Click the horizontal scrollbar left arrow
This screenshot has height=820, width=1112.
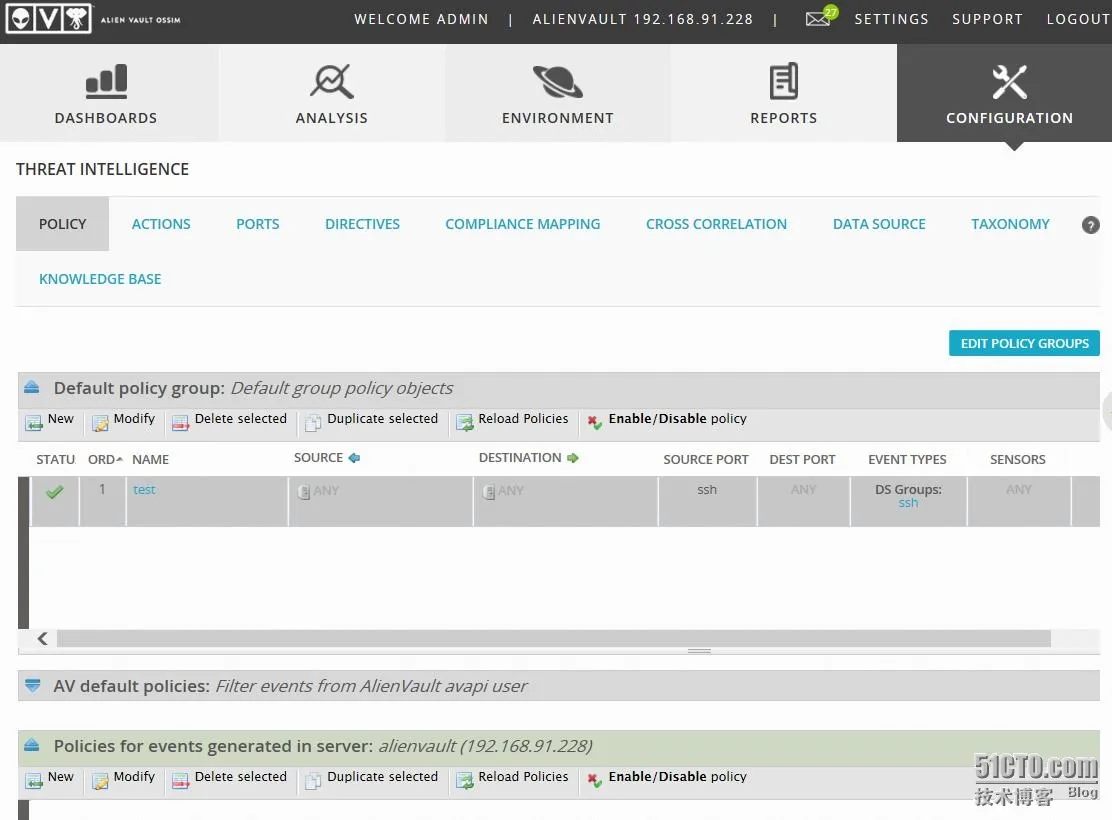[x=43, y=638]
